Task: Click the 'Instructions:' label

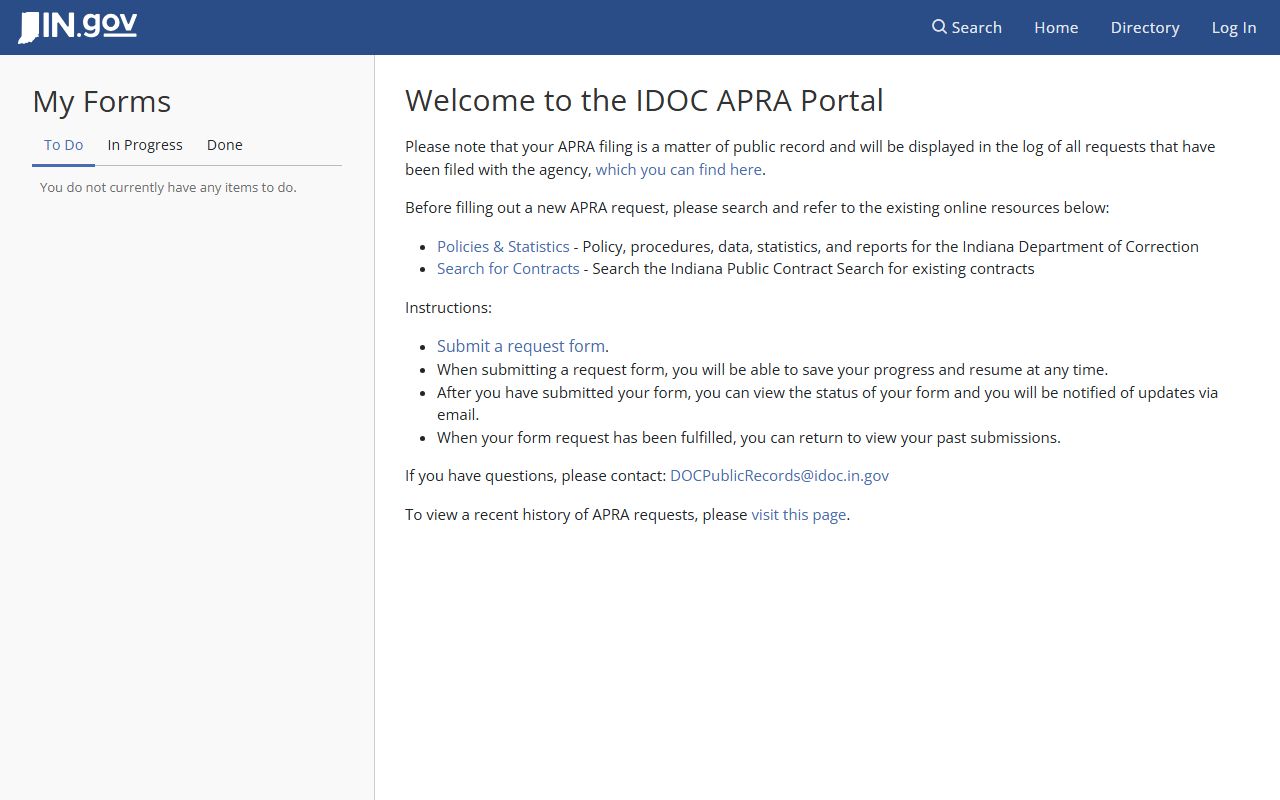Action: pyautogui.click(x=448, y=308)
